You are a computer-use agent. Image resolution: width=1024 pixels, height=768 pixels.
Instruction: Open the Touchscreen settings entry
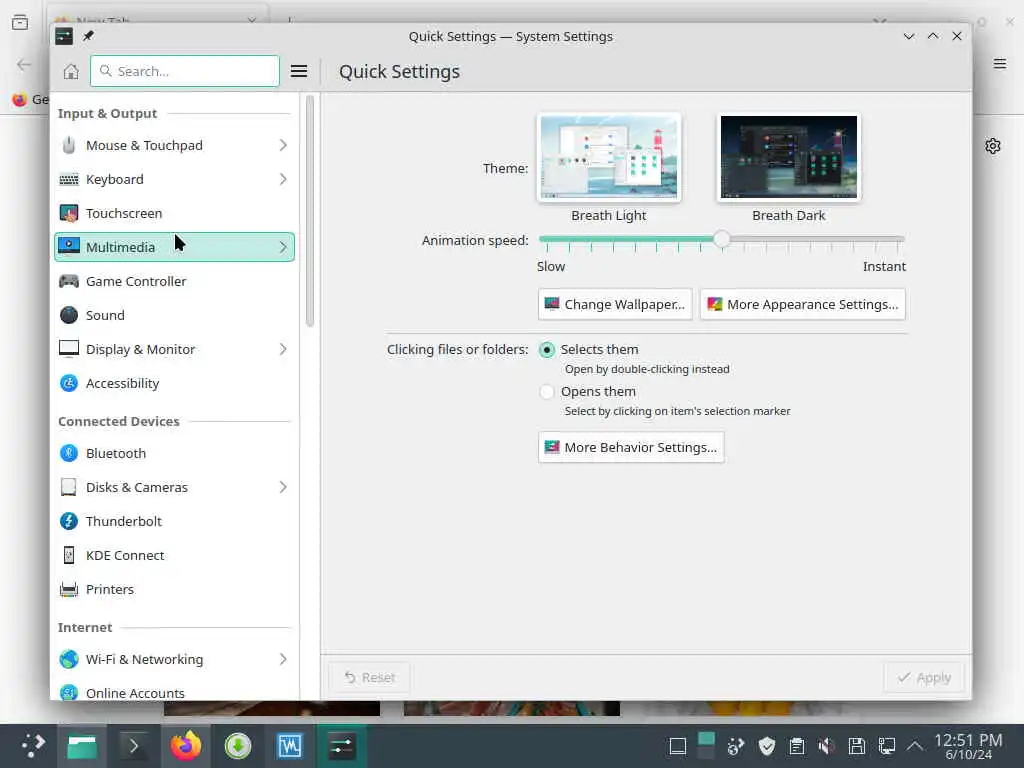tap(174, 213)
